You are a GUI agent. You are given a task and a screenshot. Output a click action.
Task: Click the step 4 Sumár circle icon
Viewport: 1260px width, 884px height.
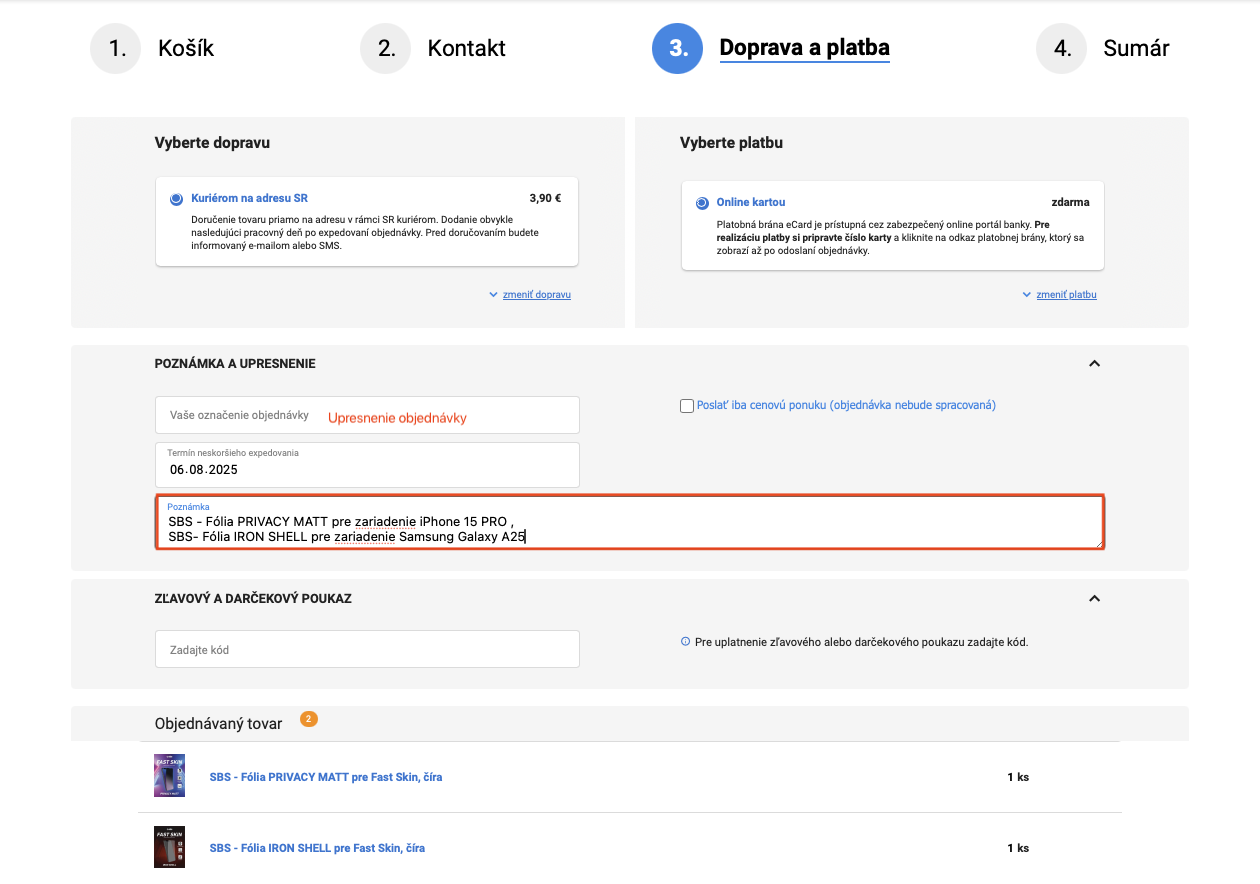[1061, 49]
